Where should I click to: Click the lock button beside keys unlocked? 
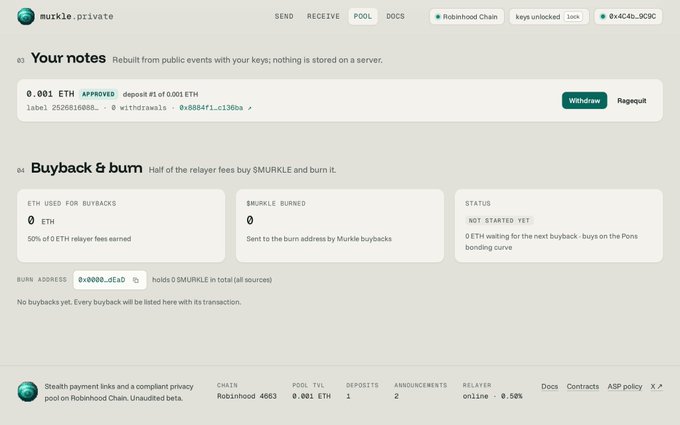(x=573, y=17)
